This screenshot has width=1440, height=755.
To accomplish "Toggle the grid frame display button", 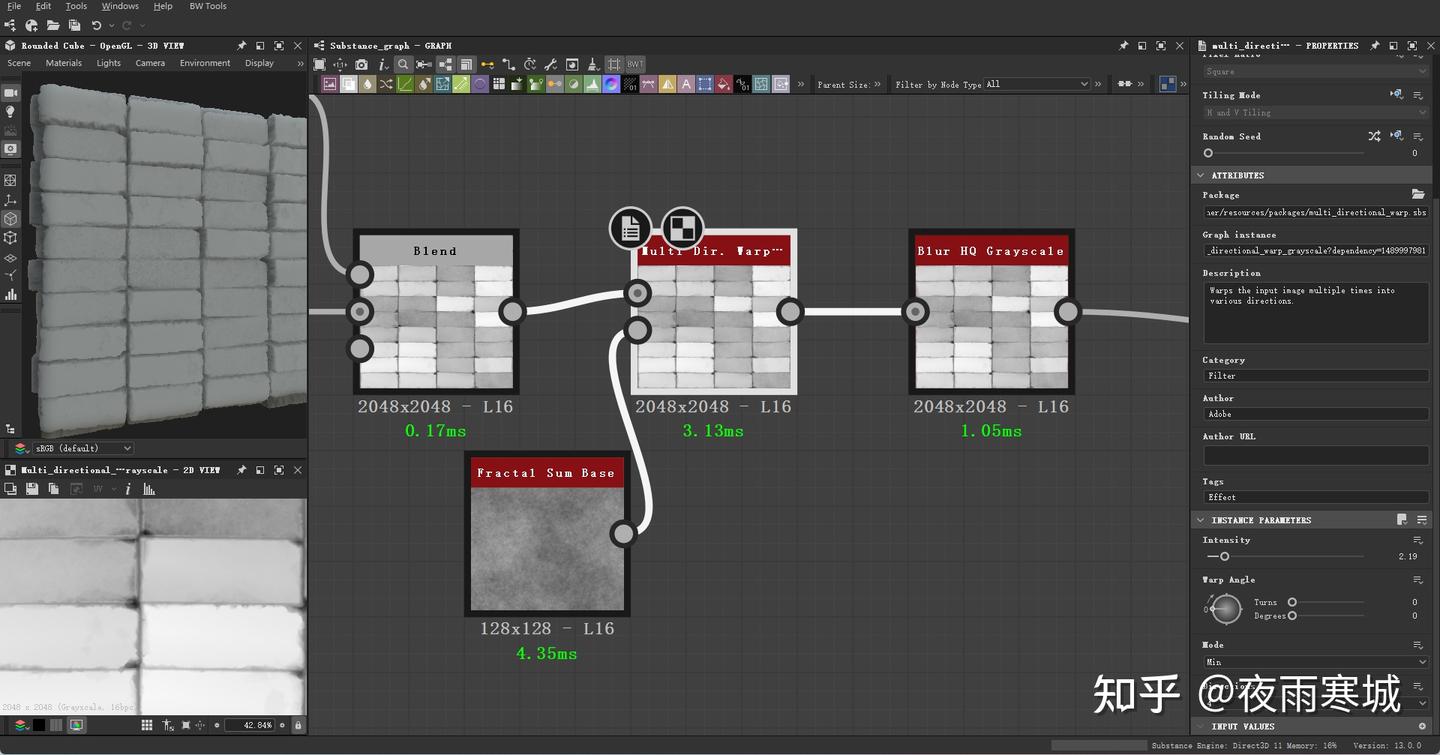I will (614, 64).
